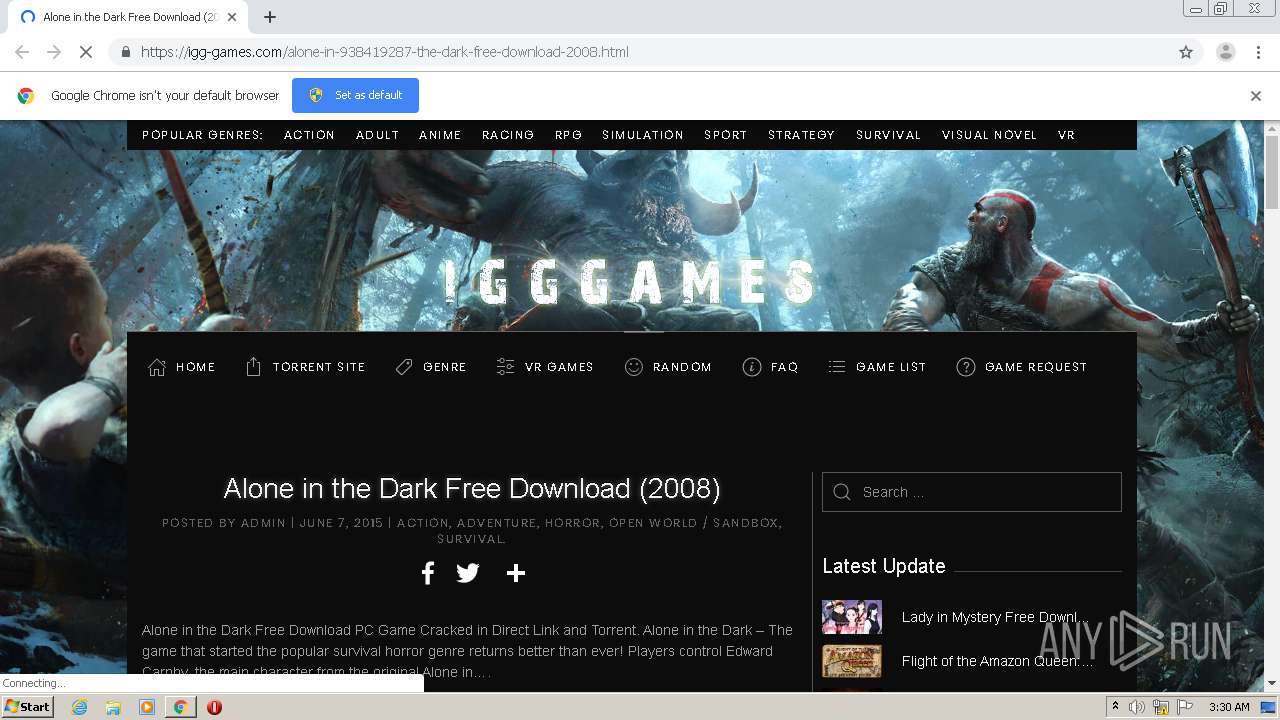Open the SPORT genre link
Image resolution: width=1280 pixels, height=720 pixels.
[725, 135]
